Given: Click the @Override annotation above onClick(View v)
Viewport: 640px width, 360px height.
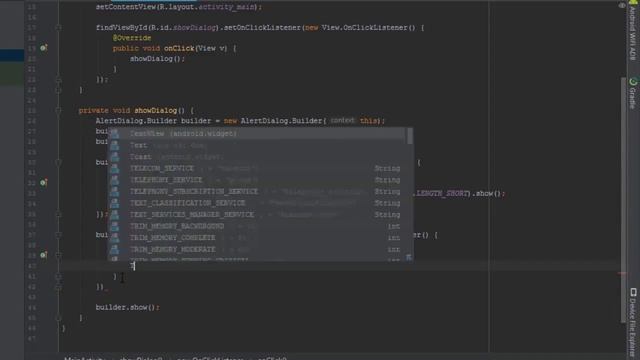Looking at the screenshot, I should (132, 38).
